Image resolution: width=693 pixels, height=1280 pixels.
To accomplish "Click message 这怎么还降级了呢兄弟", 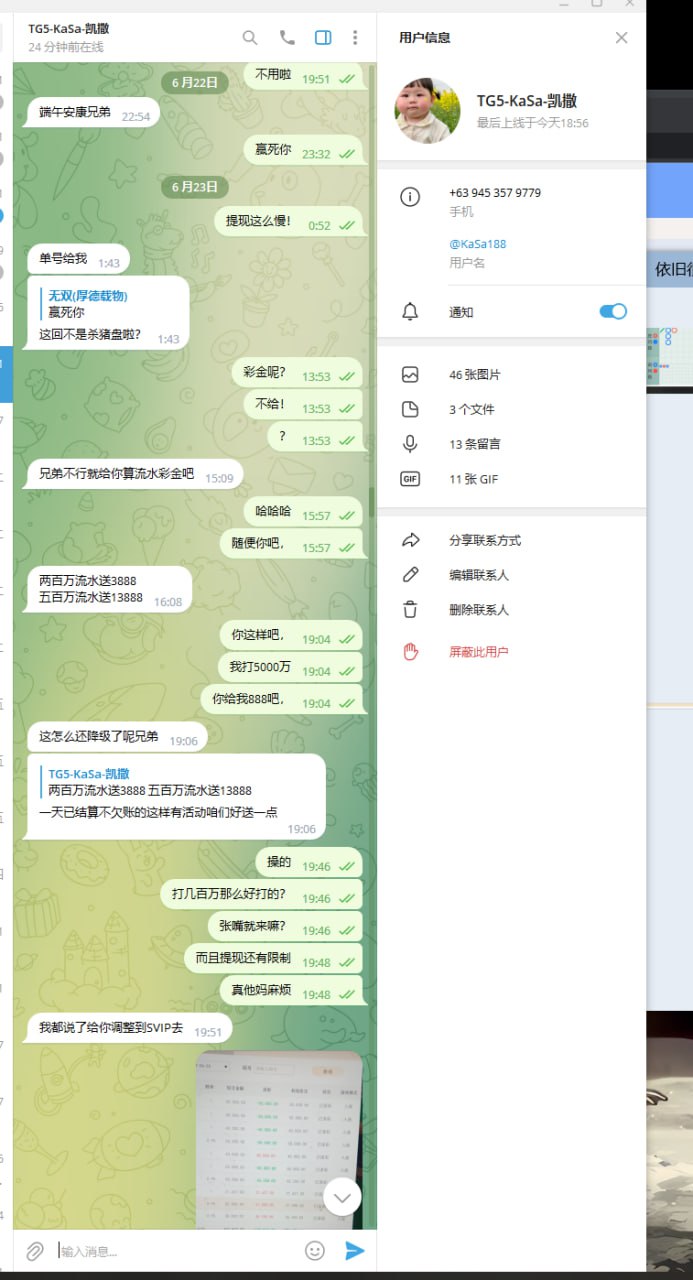I will 117,738.
